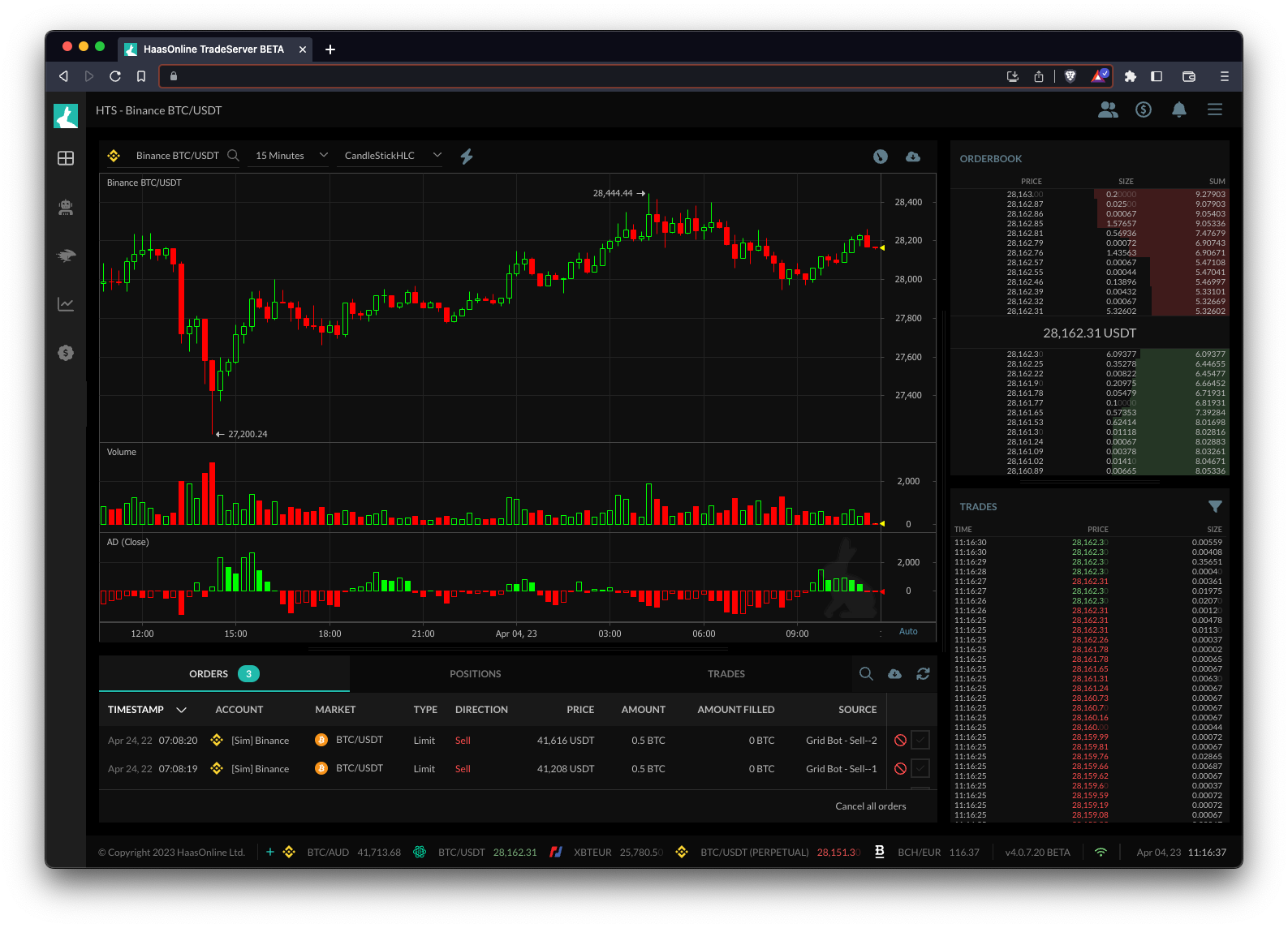
Task: Switch to the TRADES tab in bottom panel
Action: [x=726, y=674]
